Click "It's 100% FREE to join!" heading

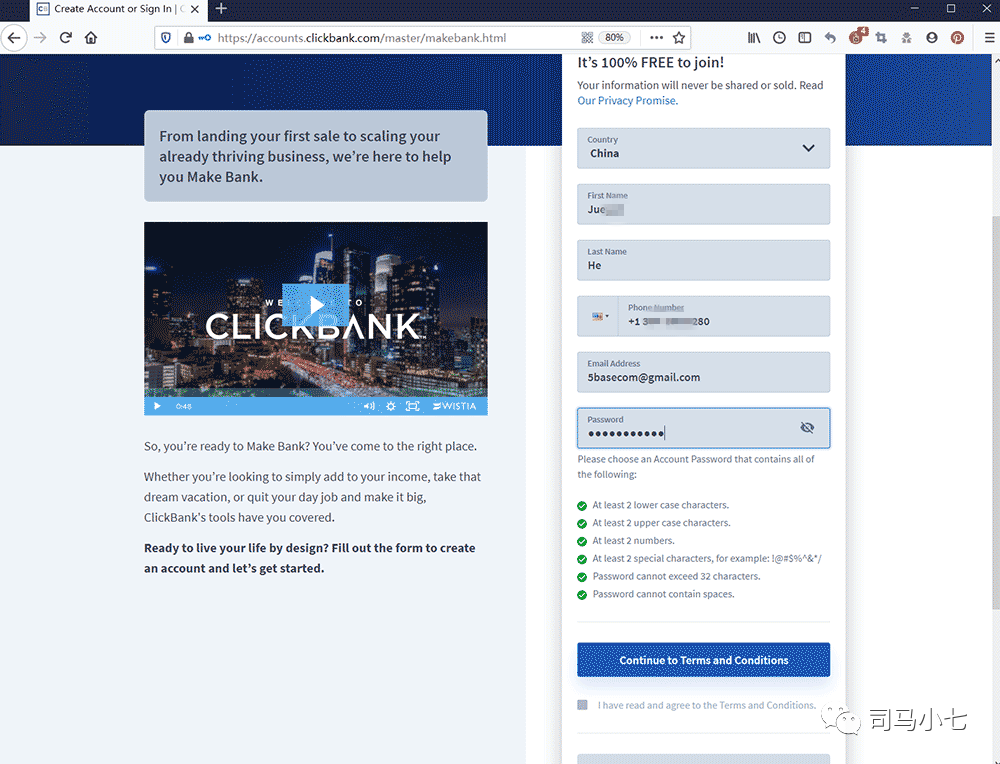[651, 62]
